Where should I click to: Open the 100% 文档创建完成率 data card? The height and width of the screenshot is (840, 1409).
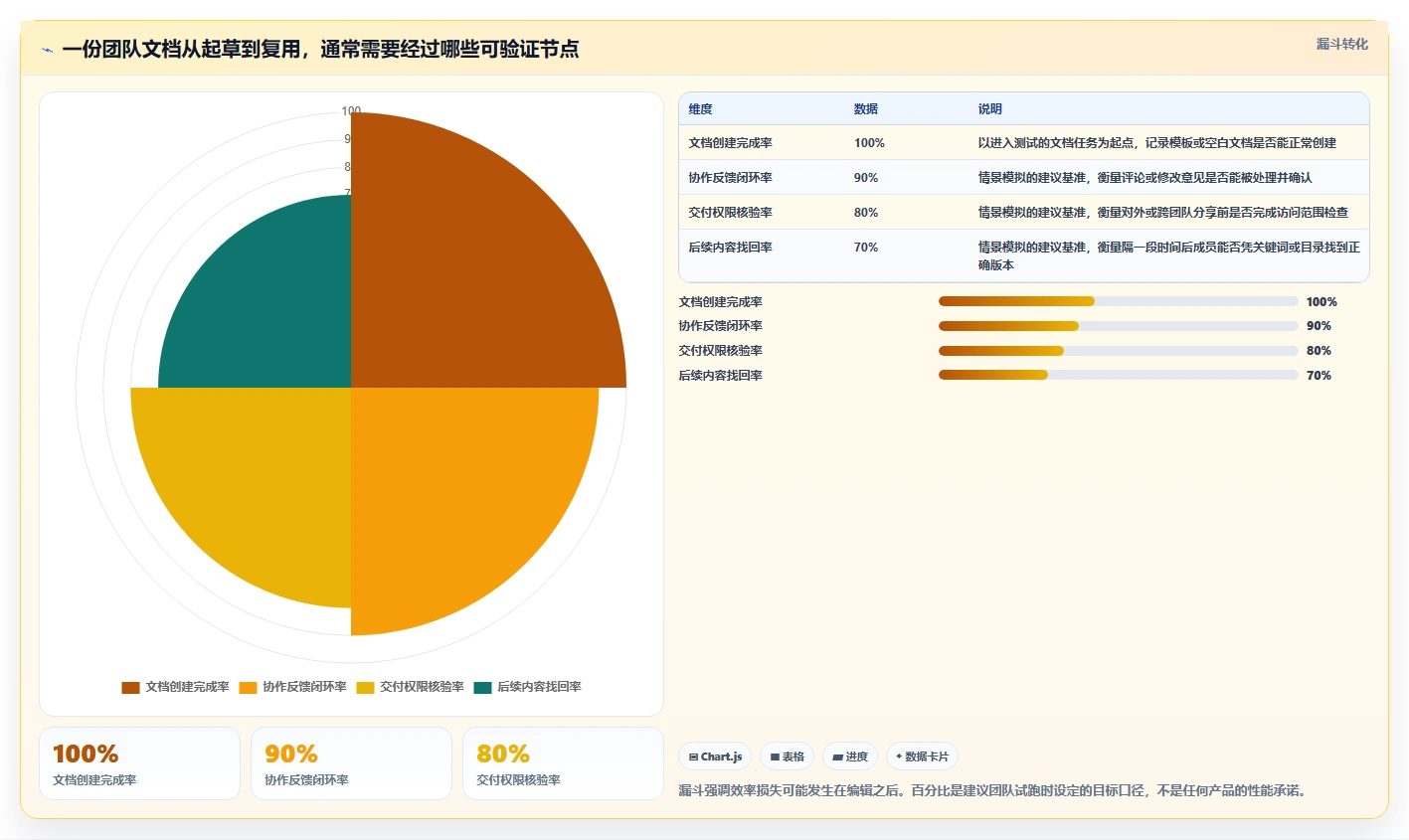click(x=139, y=763)
